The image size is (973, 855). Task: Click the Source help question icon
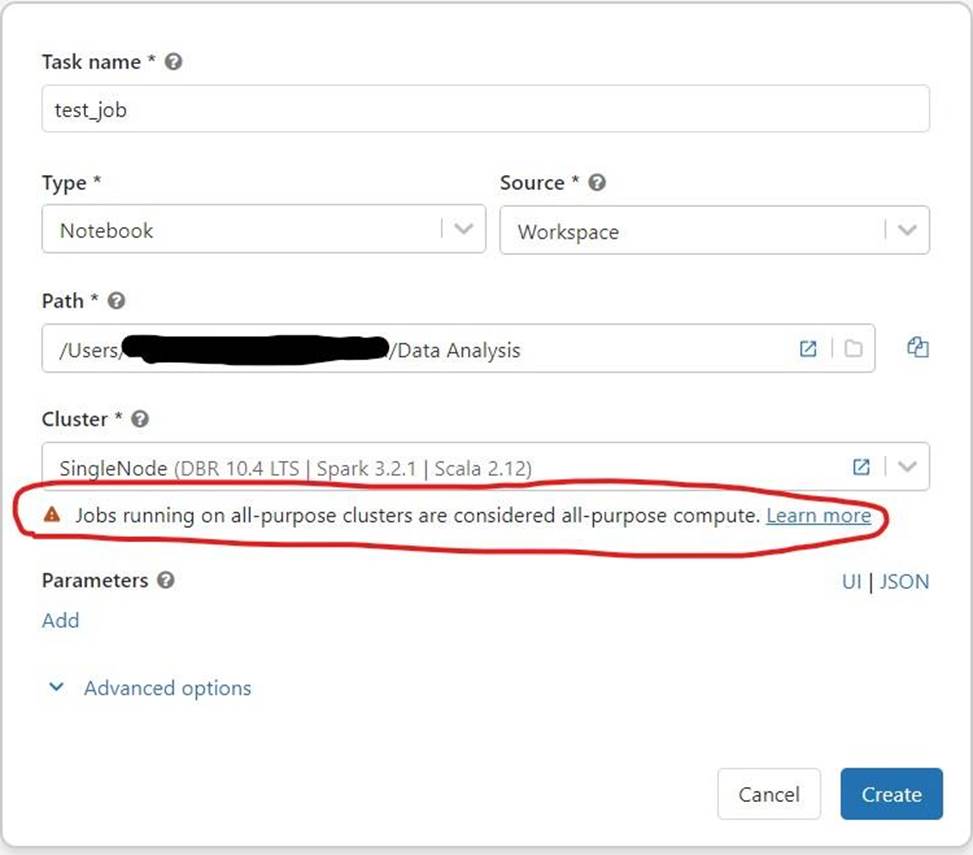597,183
